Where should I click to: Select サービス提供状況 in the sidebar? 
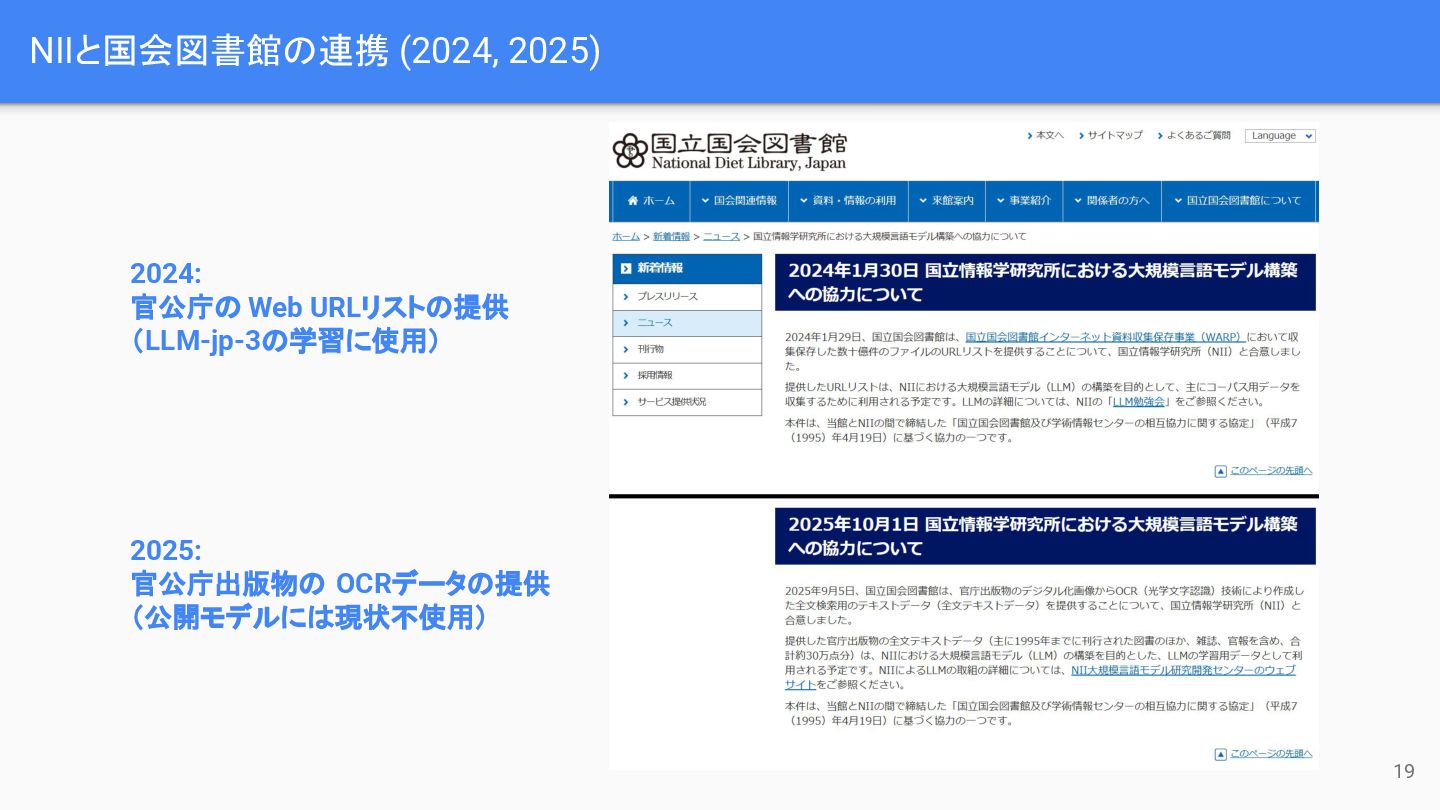[x=687, y=402]
